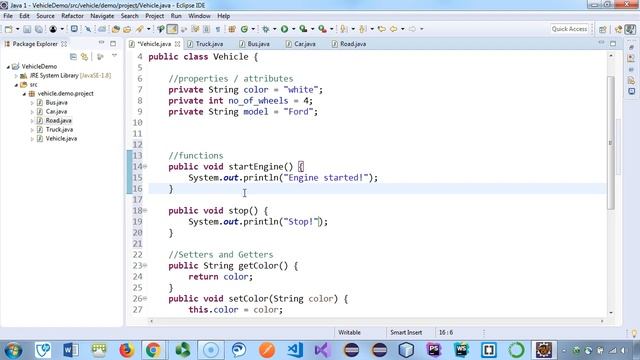This screenshot has height=360, width=640.
Task: Expand the Truck.java tree node
Action: (x=32, y=130)
